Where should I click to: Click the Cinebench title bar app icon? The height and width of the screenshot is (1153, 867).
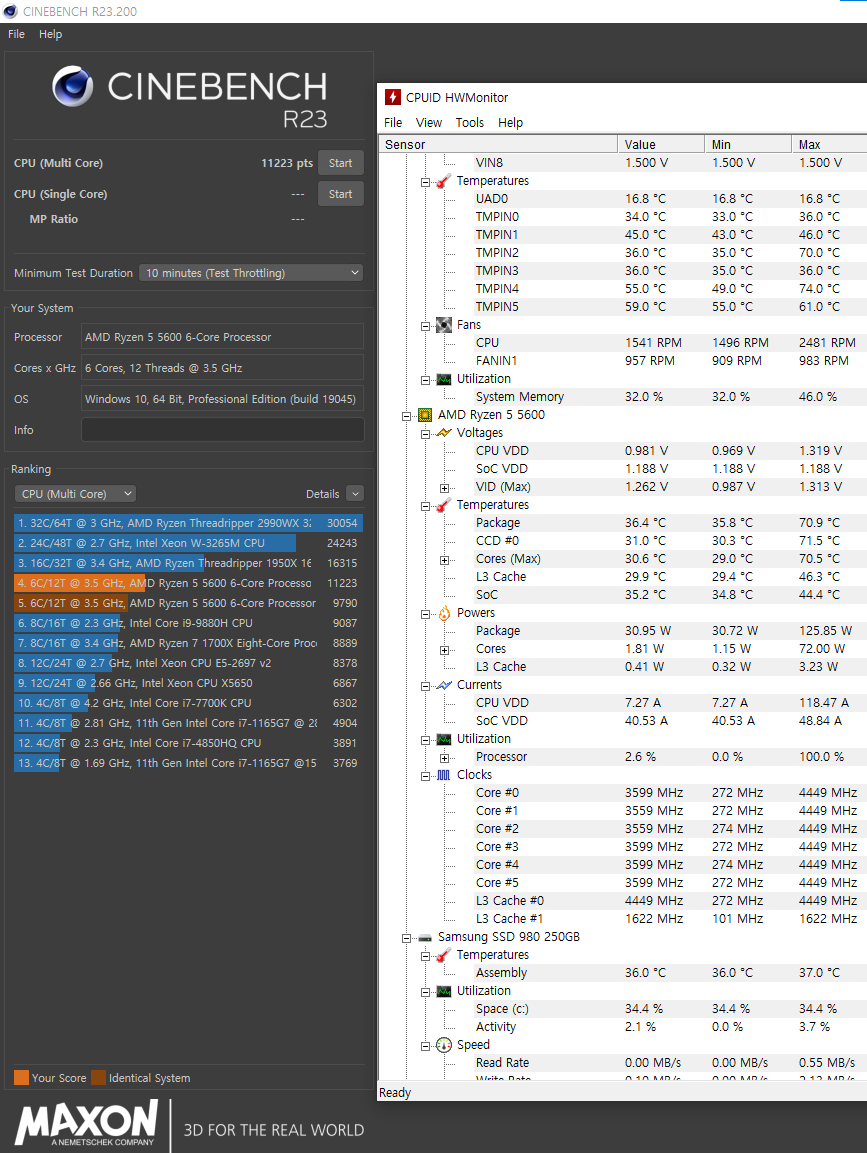click(10, 11)
